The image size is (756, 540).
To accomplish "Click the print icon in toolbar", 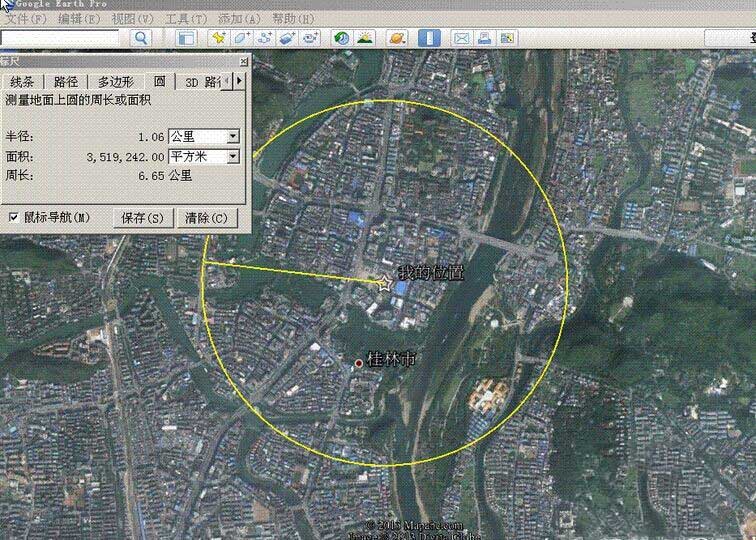I will 484,38.
